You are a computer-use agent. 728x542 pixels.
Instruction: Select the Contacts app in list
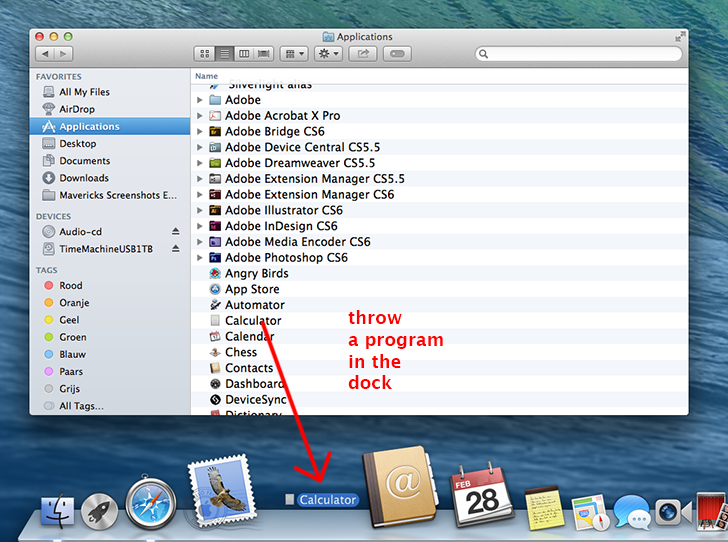[439, 368]
